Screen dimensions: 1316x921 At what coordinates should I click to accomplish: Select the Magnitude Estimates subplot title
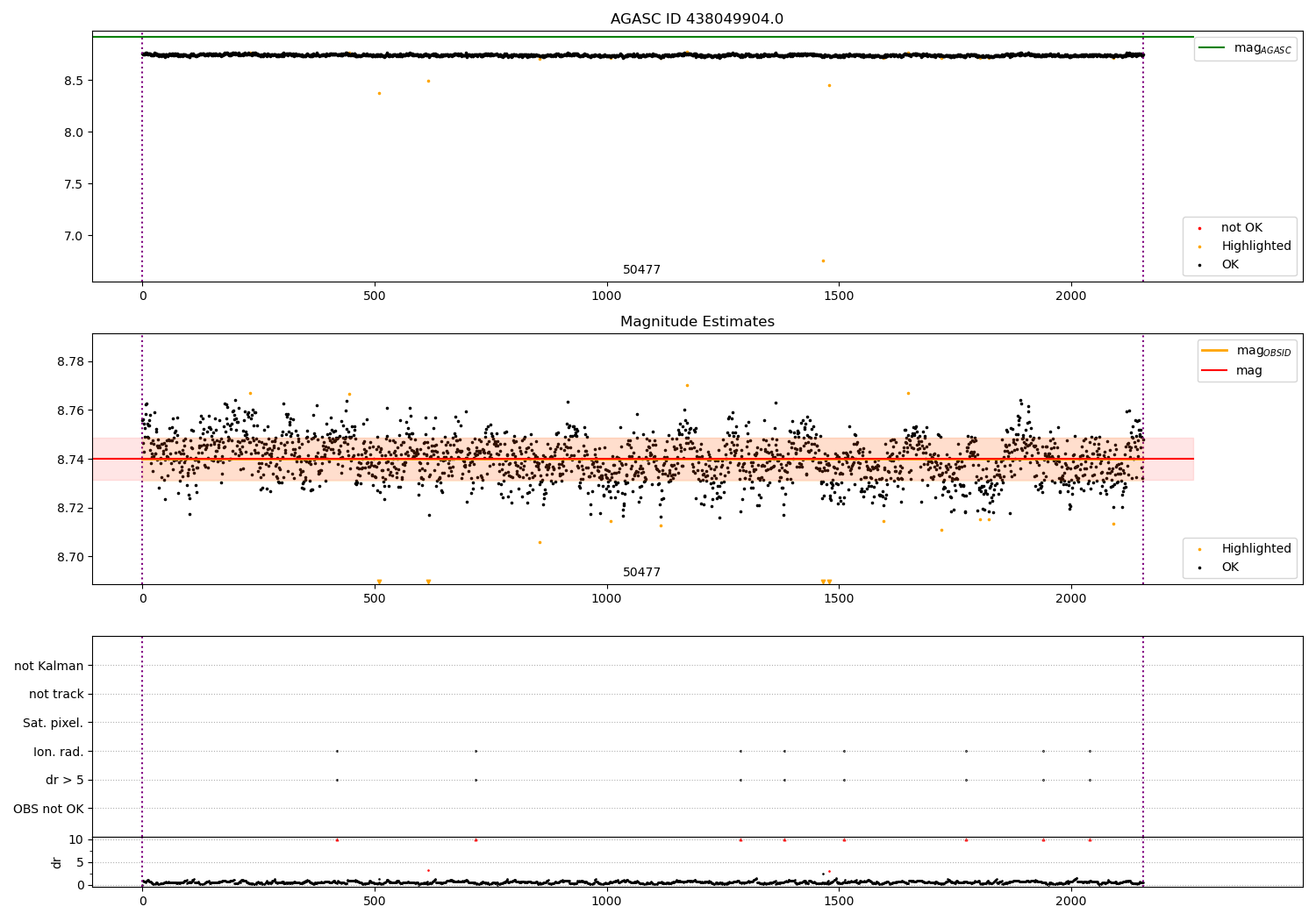coord(697,322)
